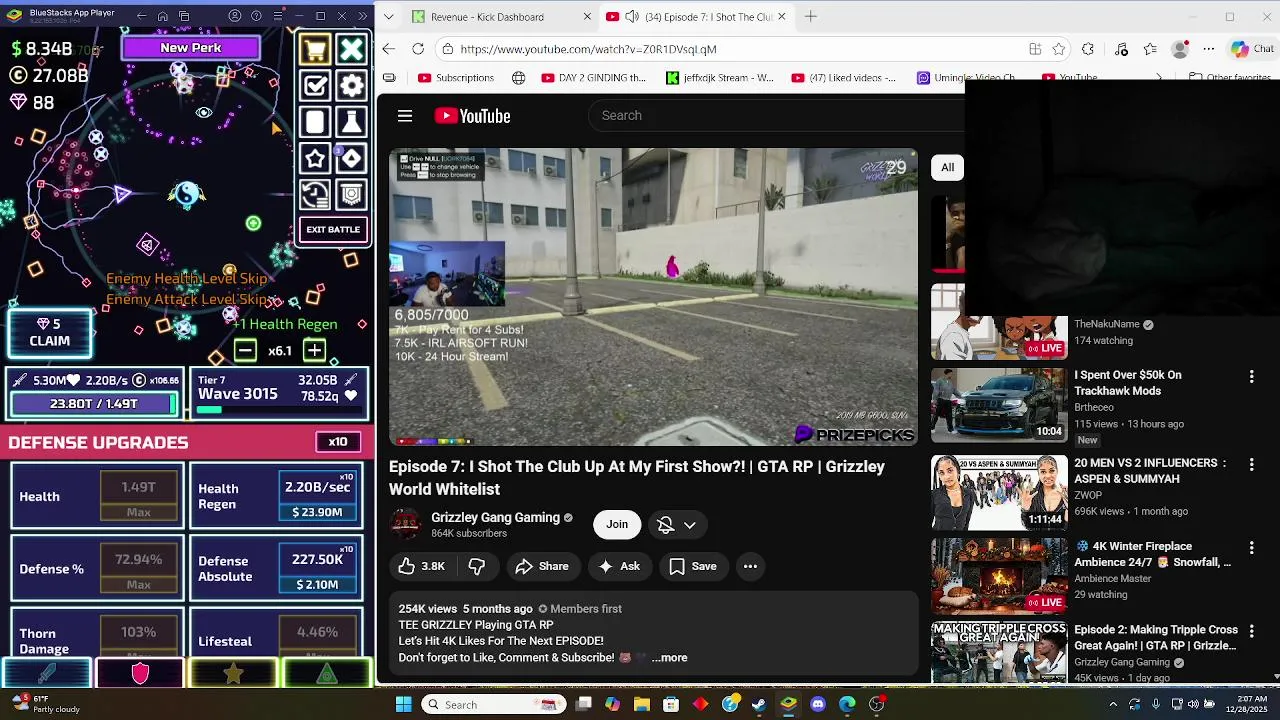Select the All filter chip
This screenshot has width=1280, height=720.
coord(947,167)
